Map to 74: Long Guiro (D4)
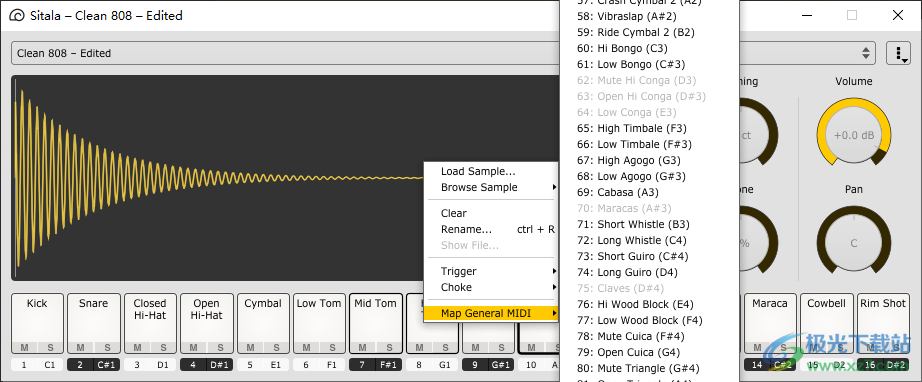 (x=649, y=272)
